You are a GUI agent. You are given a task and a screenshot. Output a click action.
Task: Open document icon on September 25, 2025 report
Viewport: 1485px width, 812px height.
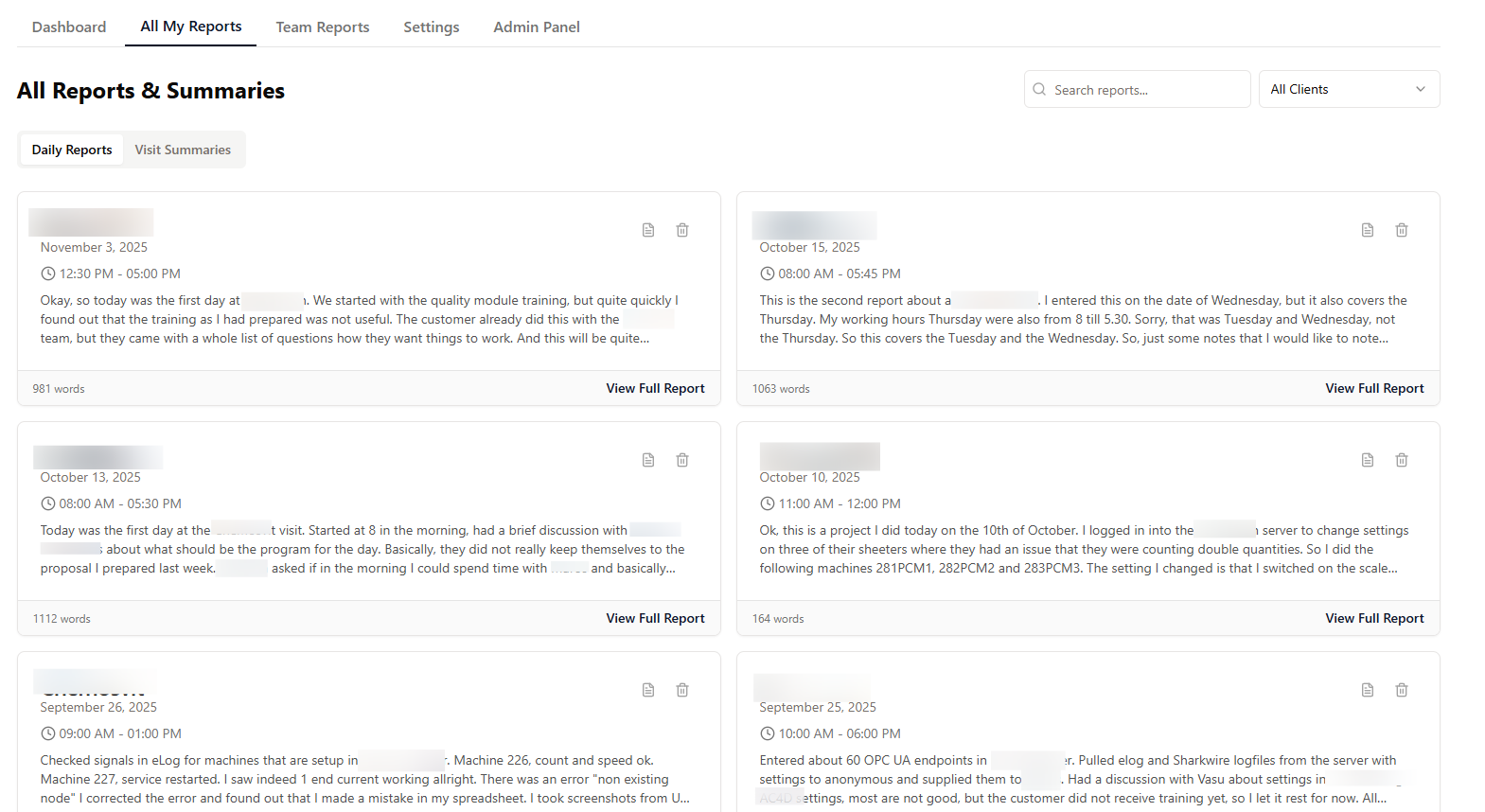click(1368, 690)
